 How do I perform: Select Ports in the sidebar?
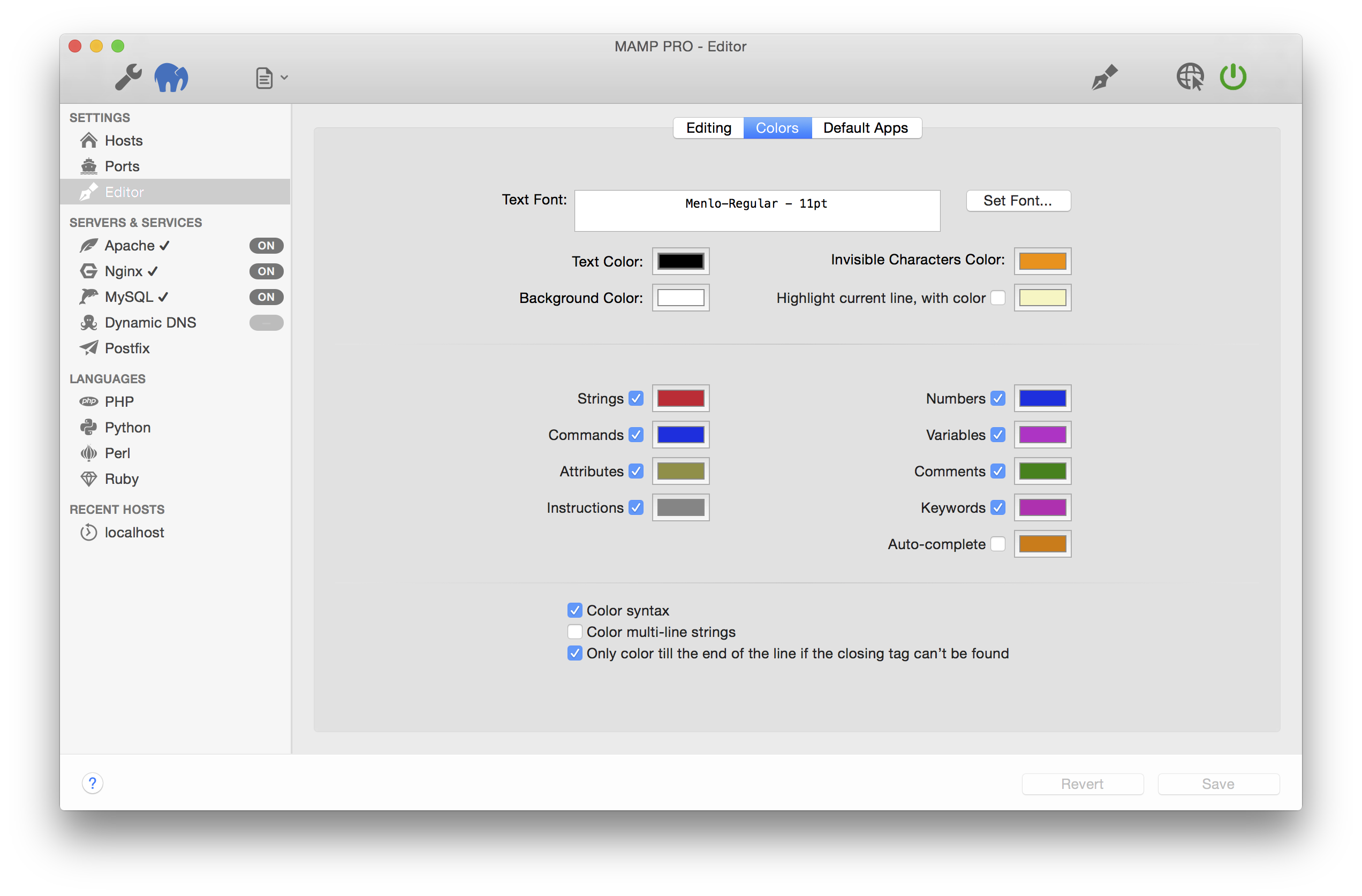tap(175, 166)
